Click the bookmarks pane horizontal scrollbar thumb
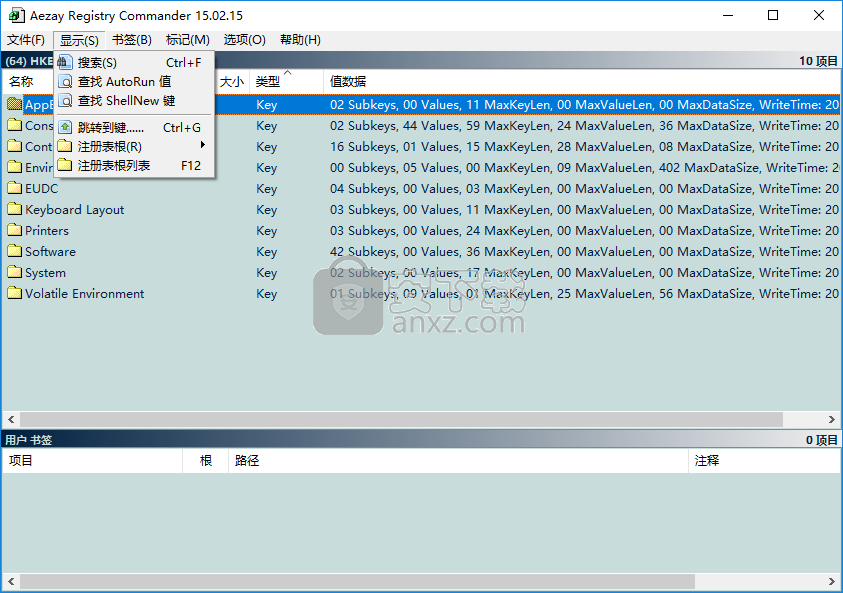The width and height of the screenshot is (843, 593). pos(358,581)
